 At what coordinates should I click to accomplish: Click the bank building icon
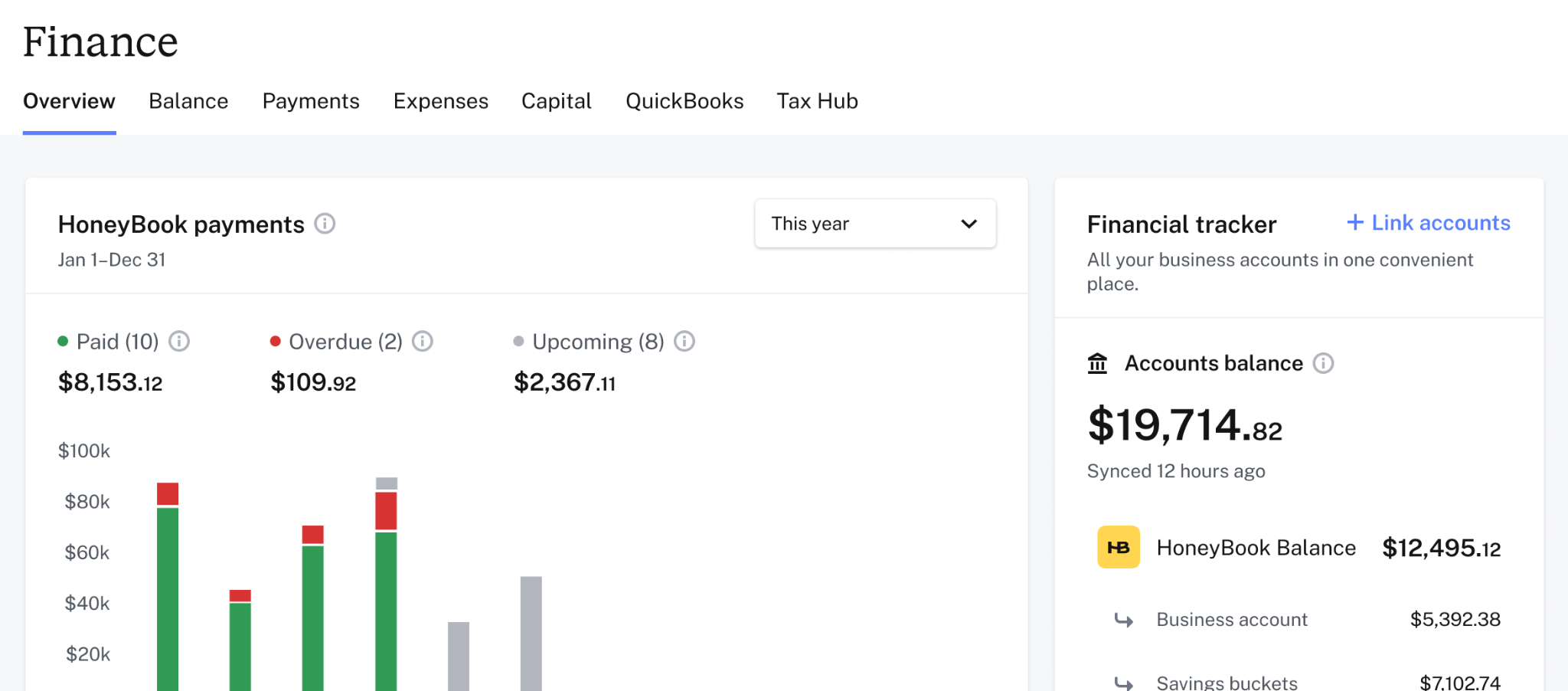pos(1098,363)
